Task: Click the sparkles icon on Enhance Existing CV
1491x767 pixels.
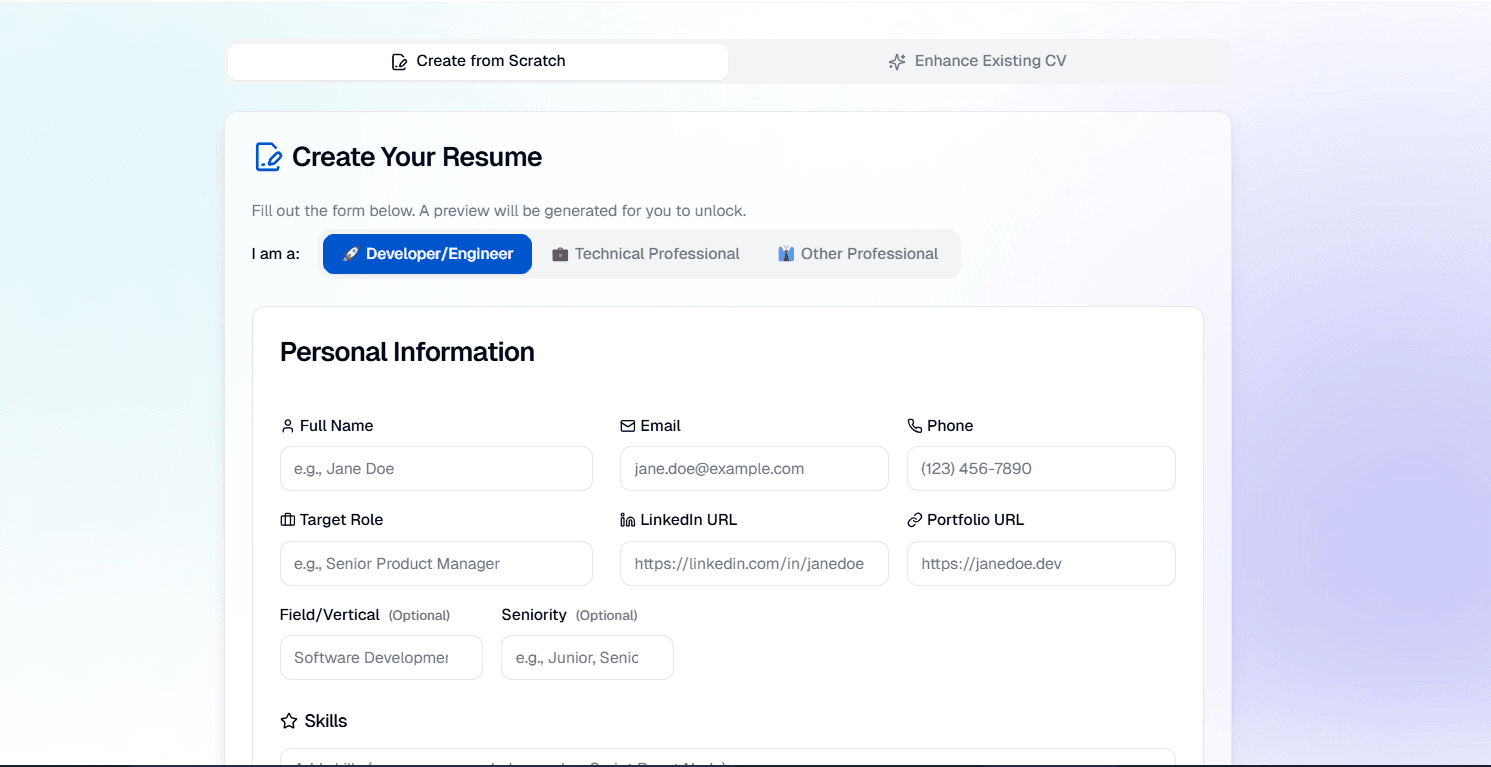Action: [x=898, y=60]
